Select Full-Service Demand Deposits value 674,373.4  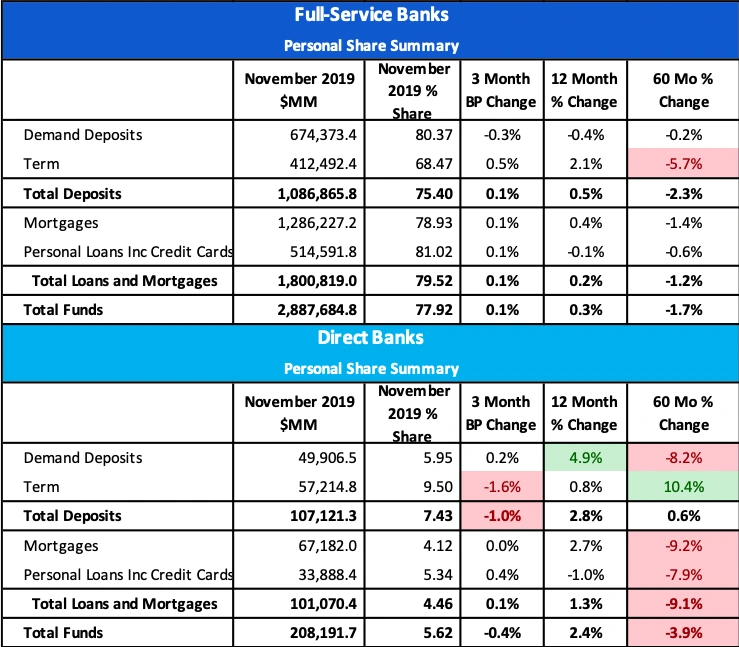[318, 135]
